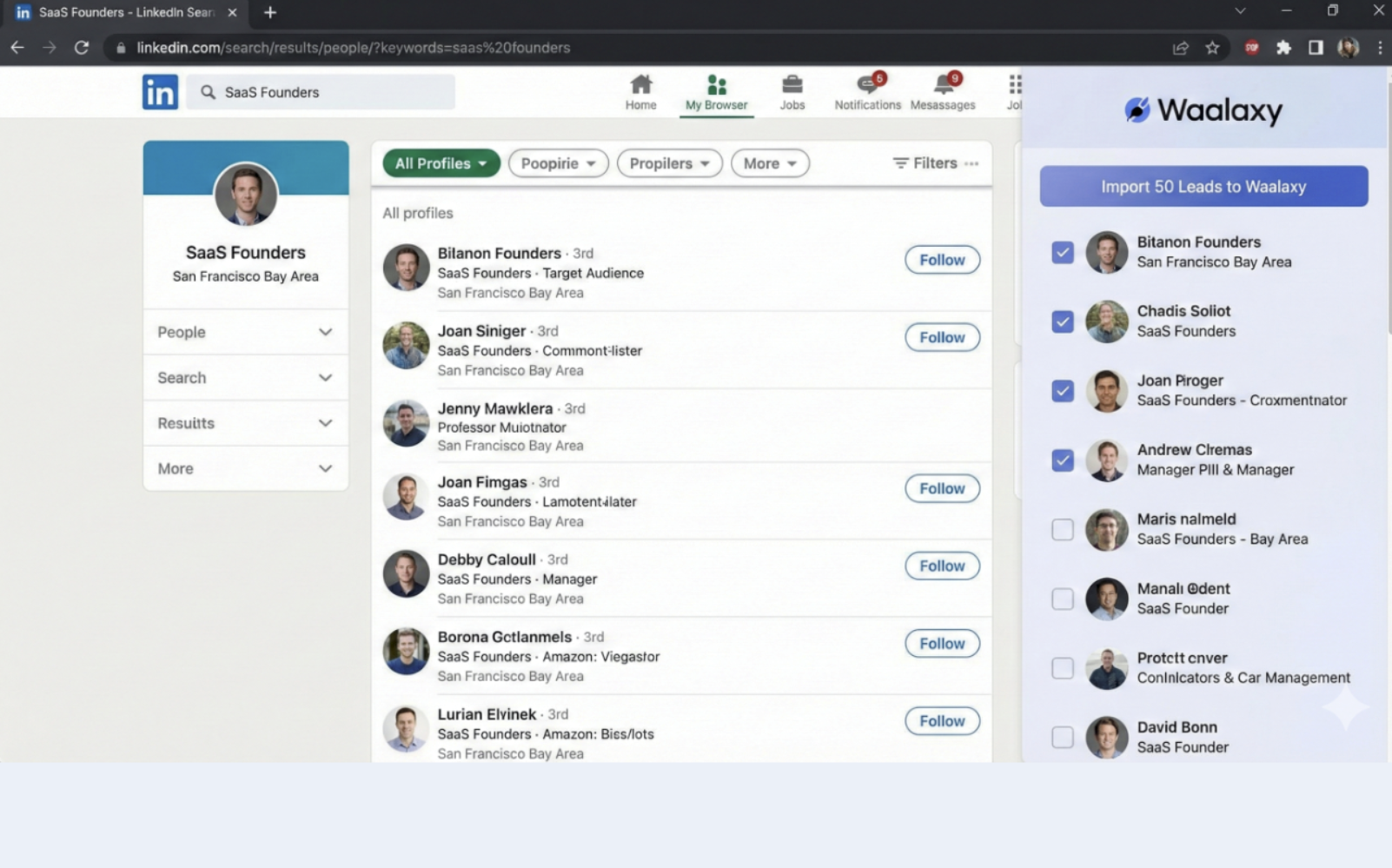Image resolution: width=1392 pixels, height=868 pixels.
Task: Open the More filters dropdown
Action: click(769, 162)
